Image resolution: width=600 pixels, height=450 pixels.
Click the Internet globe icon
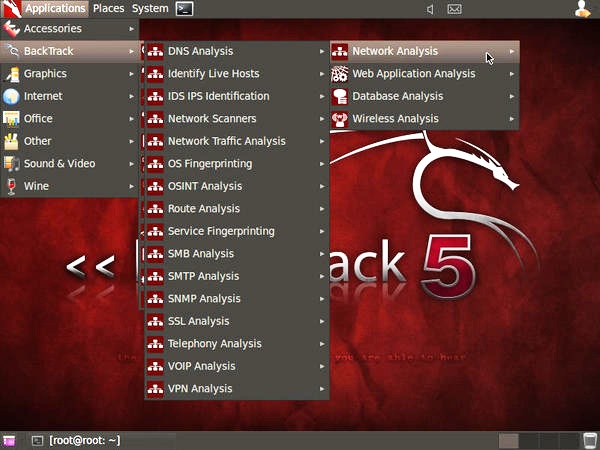[x=11, y=96]
